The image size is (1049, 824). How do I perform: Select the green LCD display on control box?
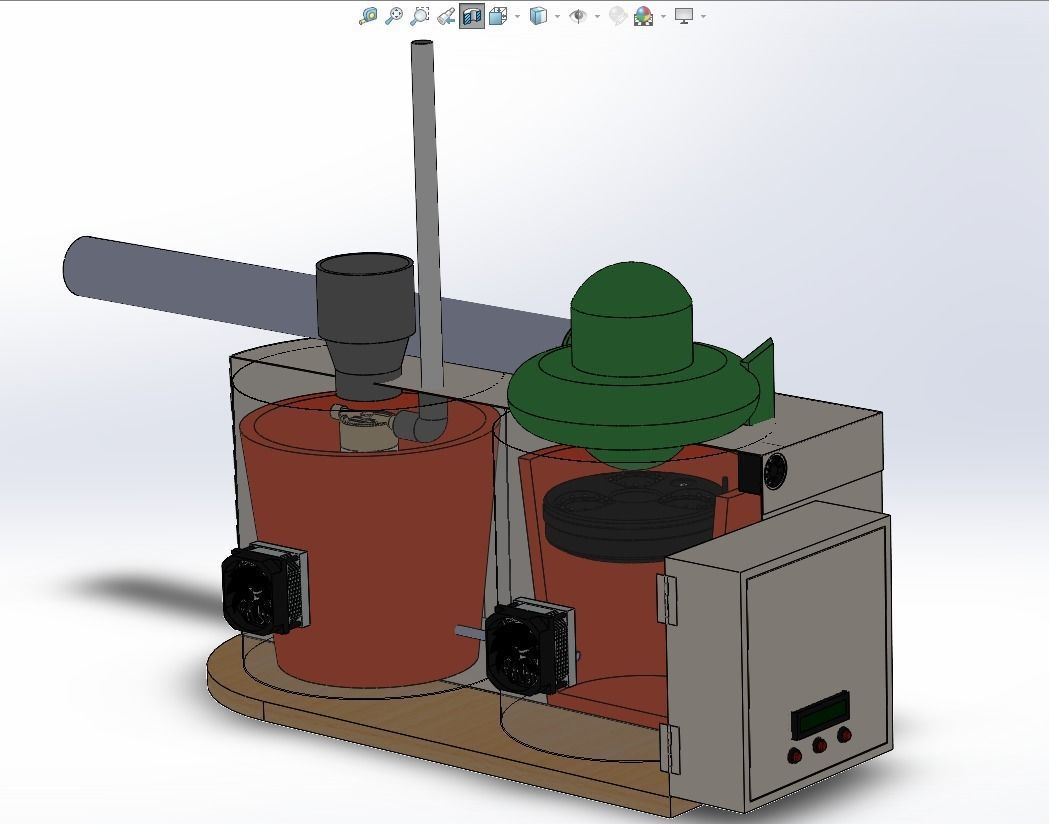click(x=821, y=713)
